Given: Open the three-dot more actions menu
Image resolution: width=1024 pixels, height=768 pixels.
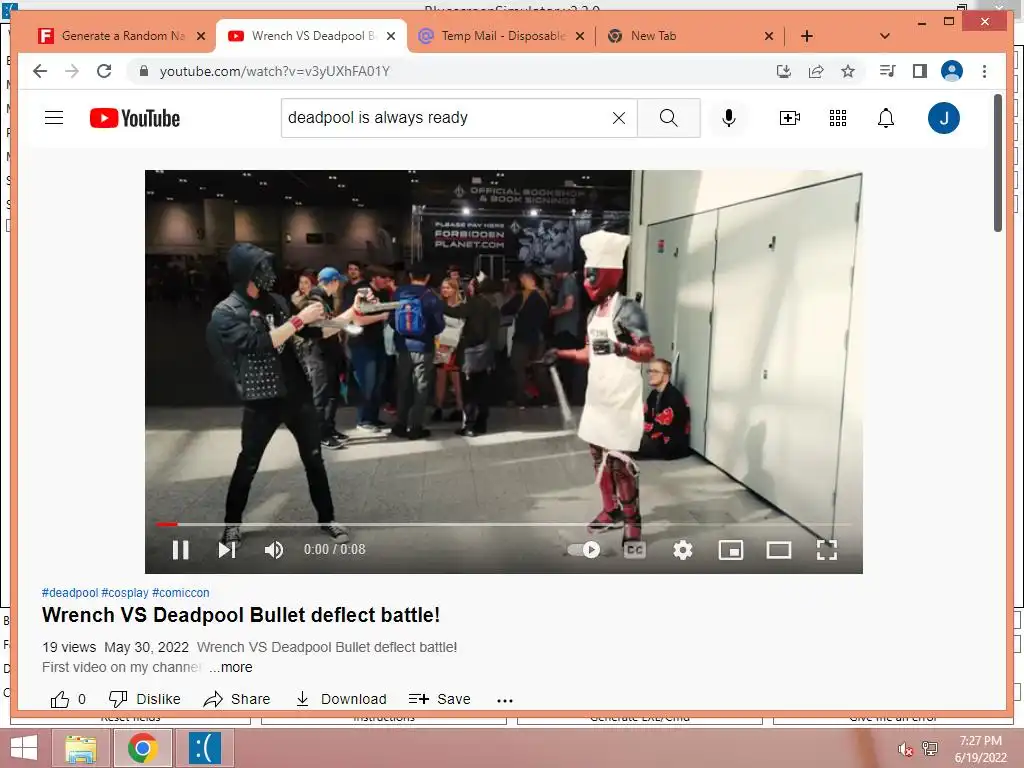Looking at the screenshot, I should click(505, 700).
